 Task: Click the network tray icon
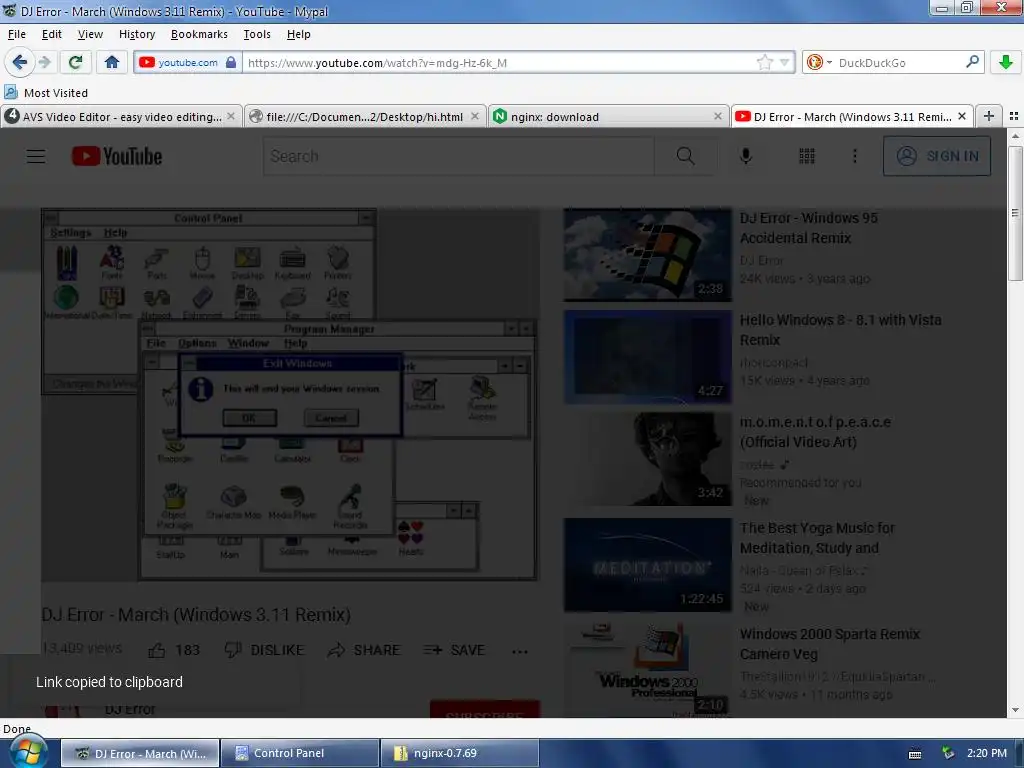tap(948, 753)
